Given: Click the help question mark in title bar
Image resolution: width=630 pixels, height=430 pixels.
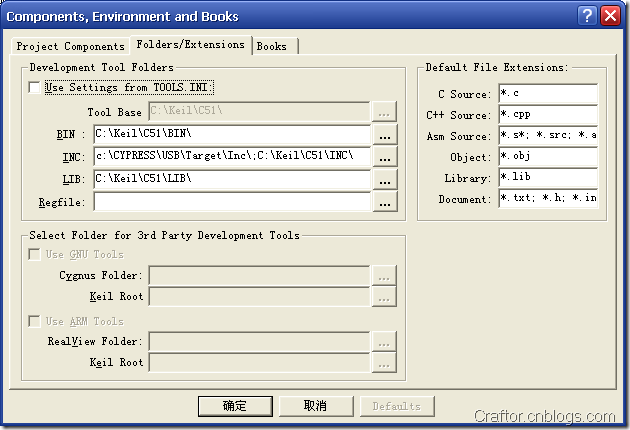Looking at the screenshot, I should pos(587,16).
